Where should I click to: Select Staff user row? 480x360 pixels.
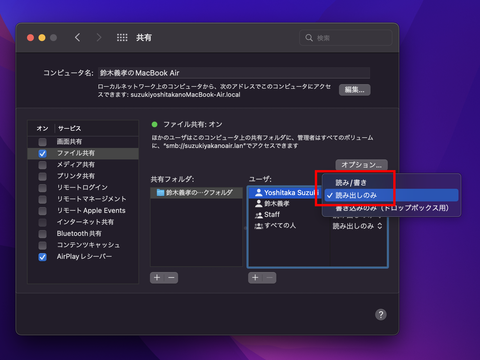click(x=289, y=215)
